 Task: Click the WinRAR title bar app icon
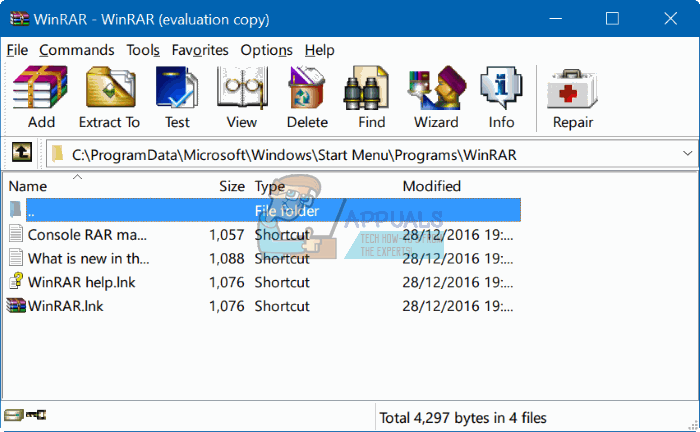(19, 19)
